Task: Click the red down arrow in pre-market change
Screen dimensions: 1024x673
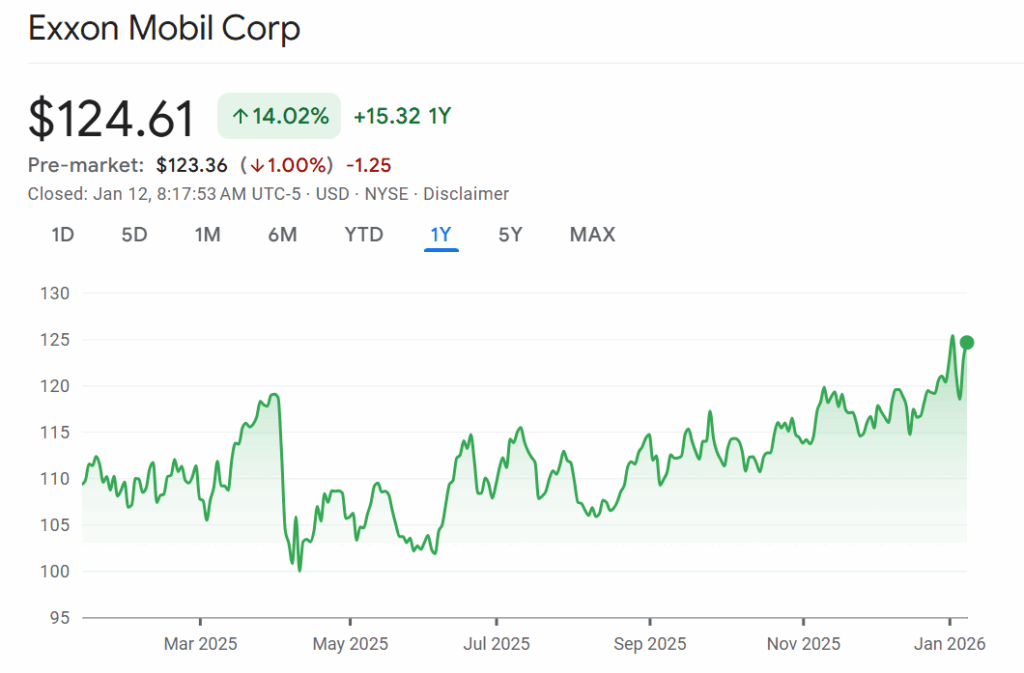Action: click(x=257, y=165)
